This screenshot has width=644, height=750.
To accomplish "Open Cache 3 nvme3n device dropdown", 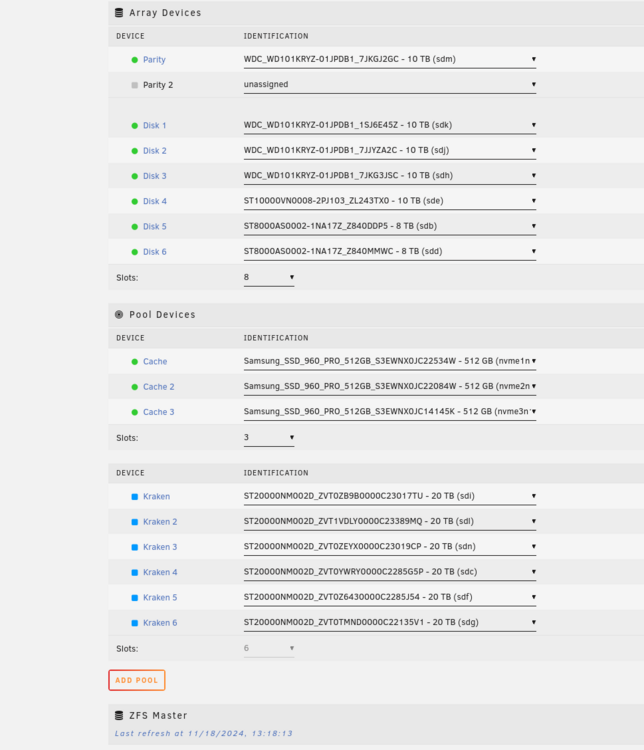I will 390,412.
